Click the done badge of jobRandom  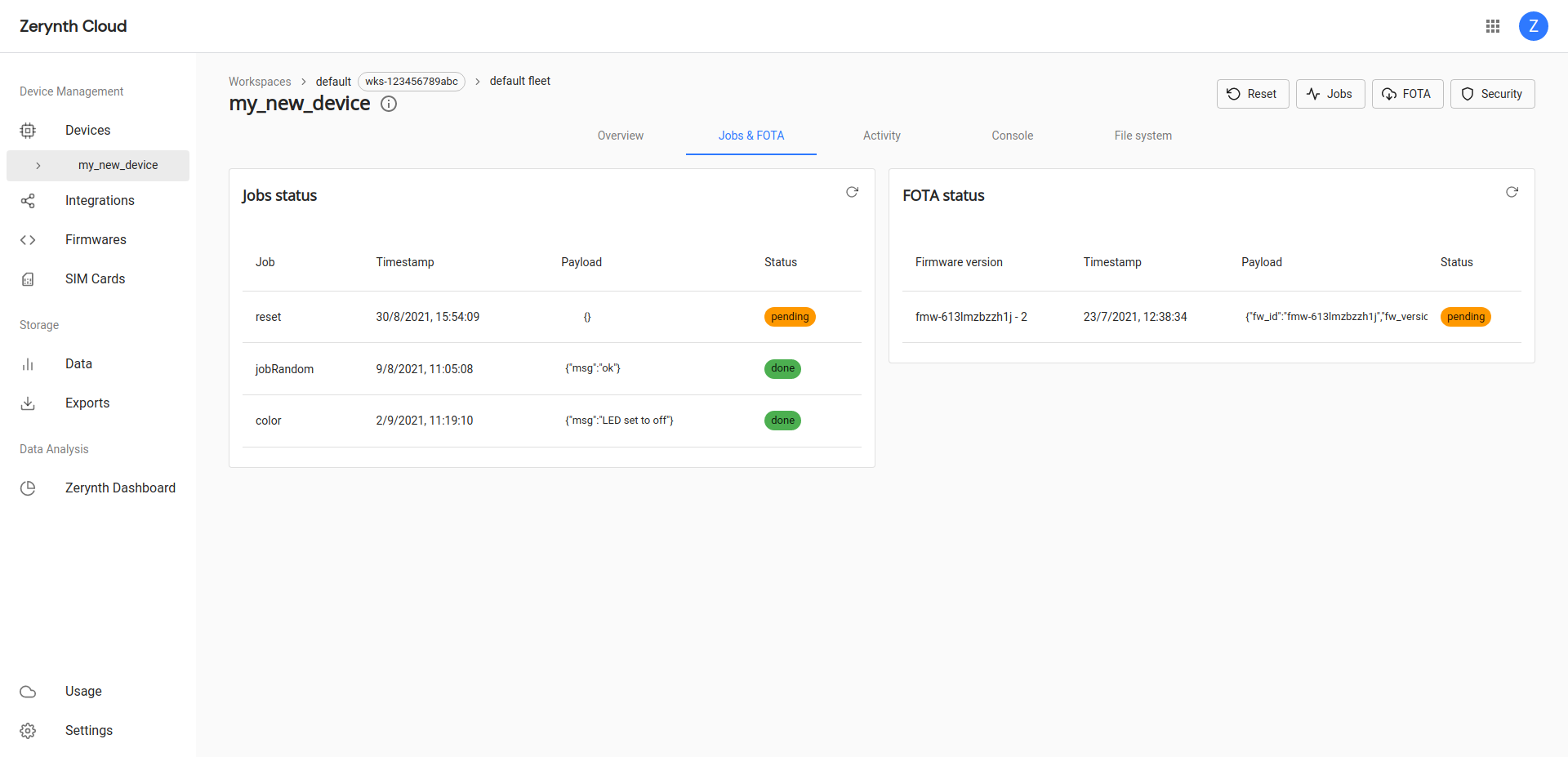coord(782,369)
